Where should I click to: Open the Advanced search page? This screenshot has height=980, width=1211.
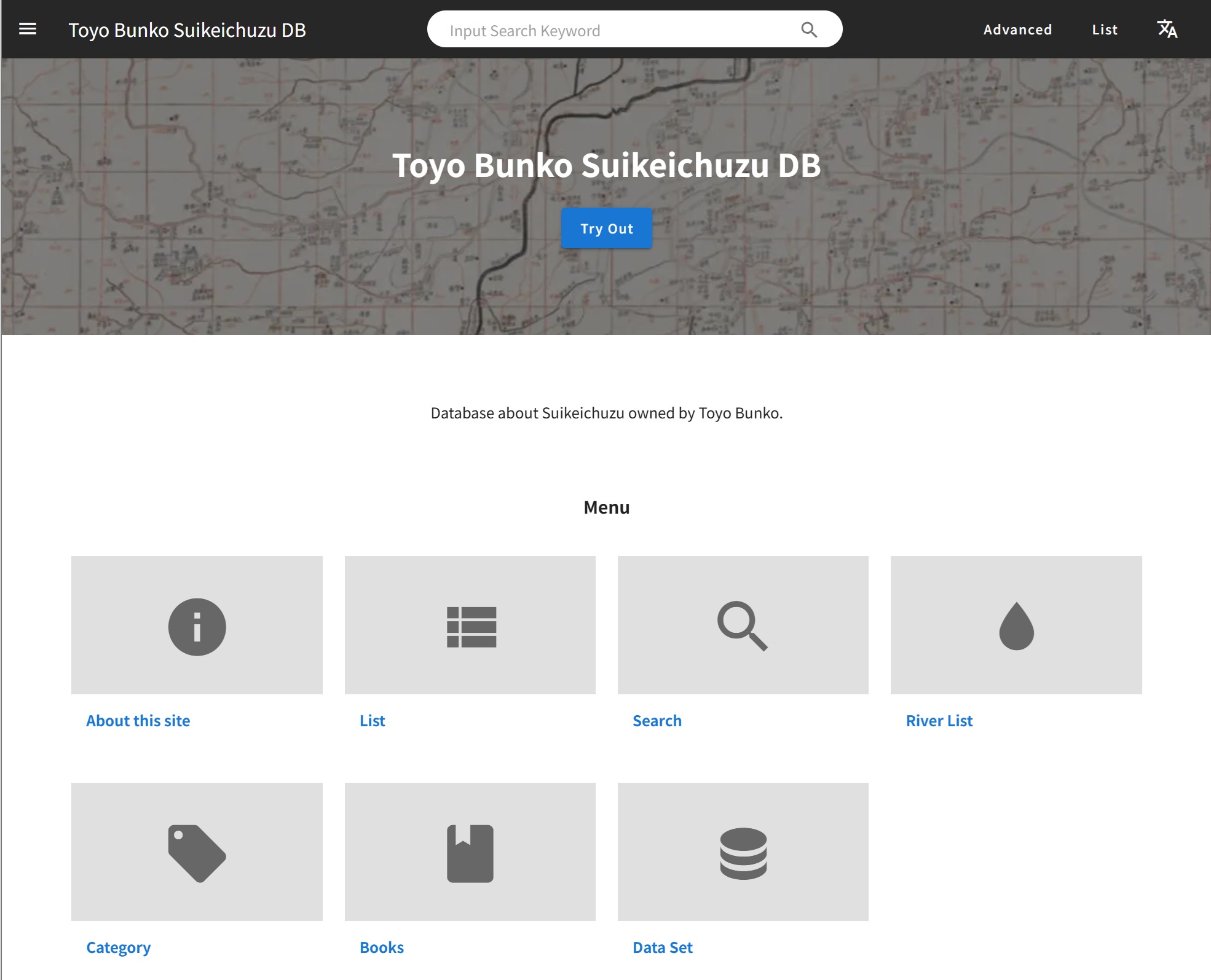pos(1017,29)
